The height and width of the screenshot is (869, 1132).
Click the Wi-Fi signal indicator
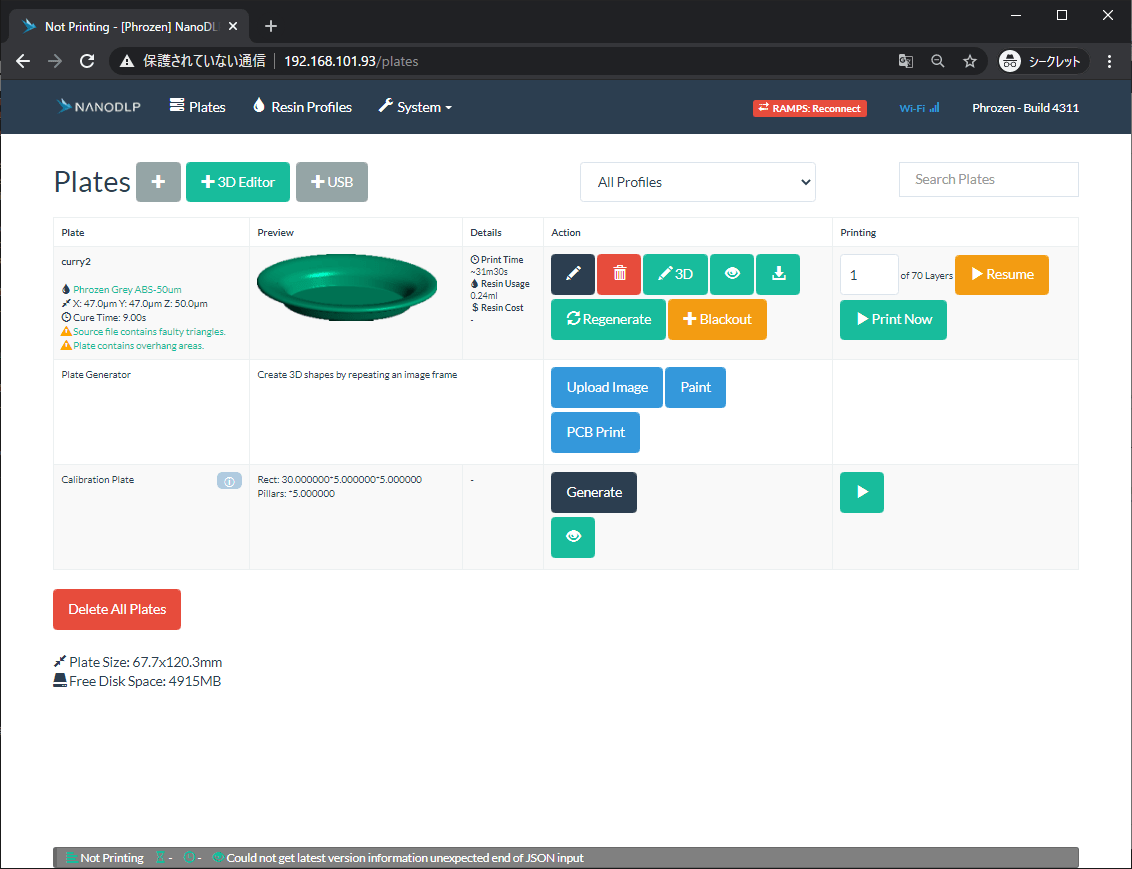pos(919,108)
